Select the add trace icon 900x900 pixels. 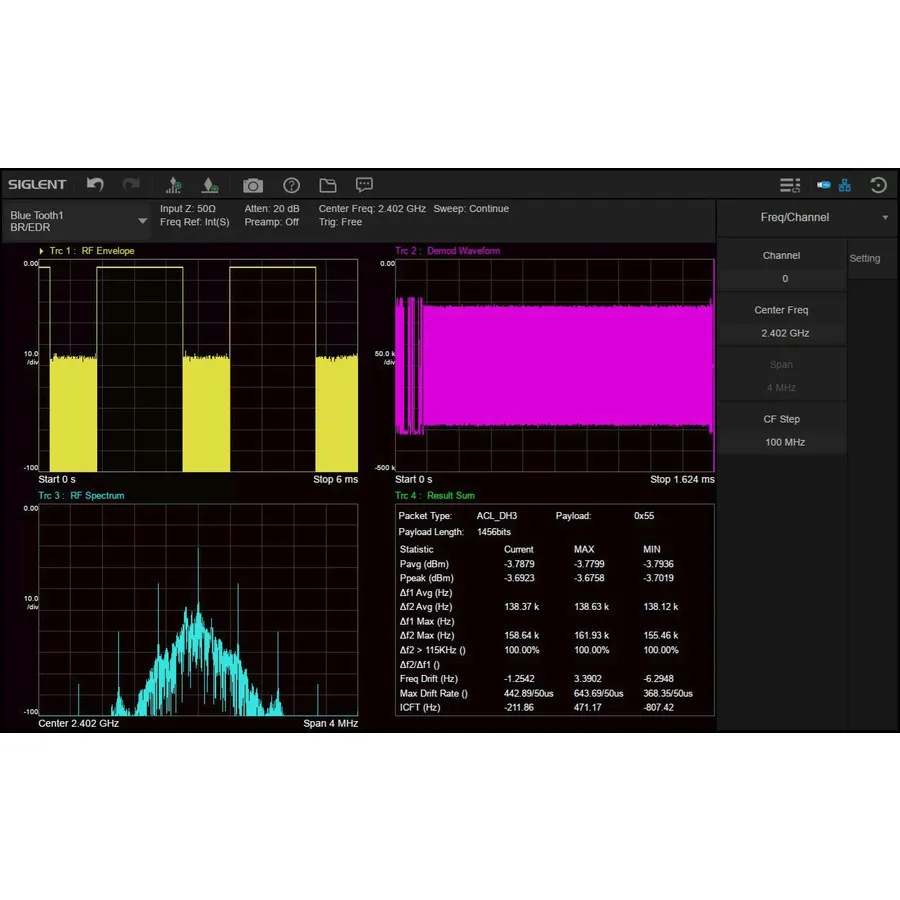[x=173, y=185]
